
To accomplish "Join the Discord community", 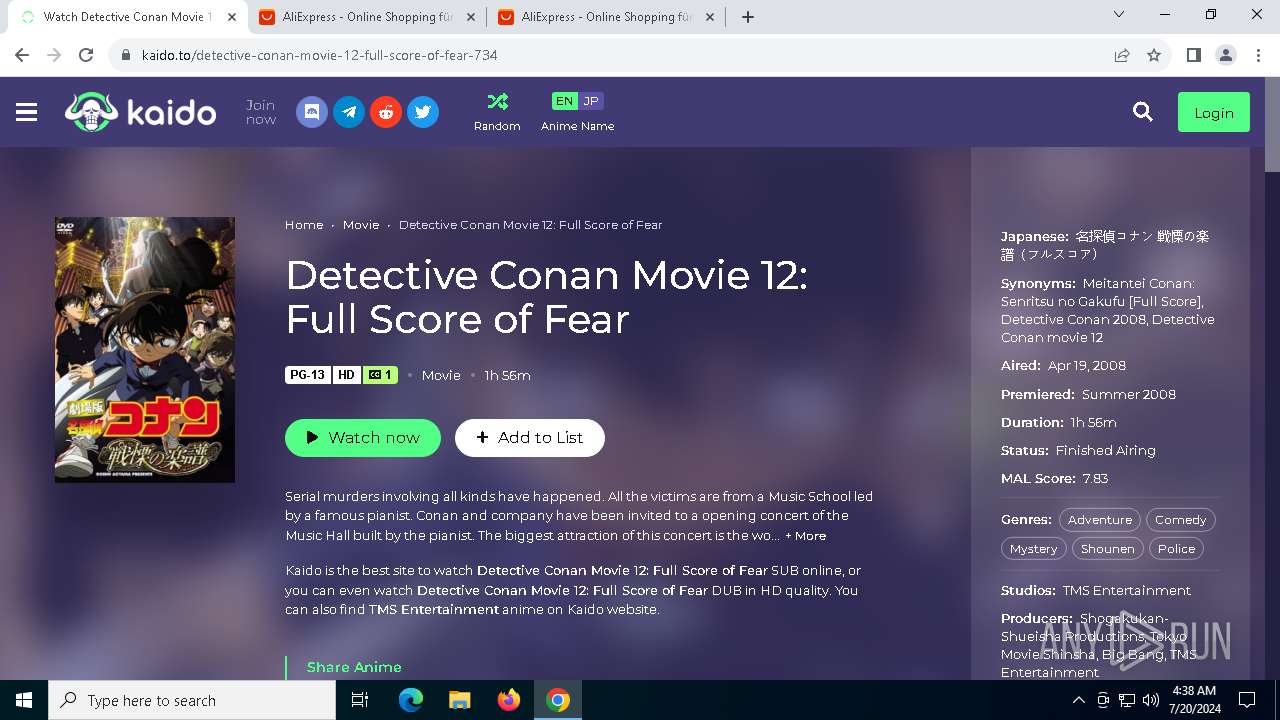I will click(312, 112).
